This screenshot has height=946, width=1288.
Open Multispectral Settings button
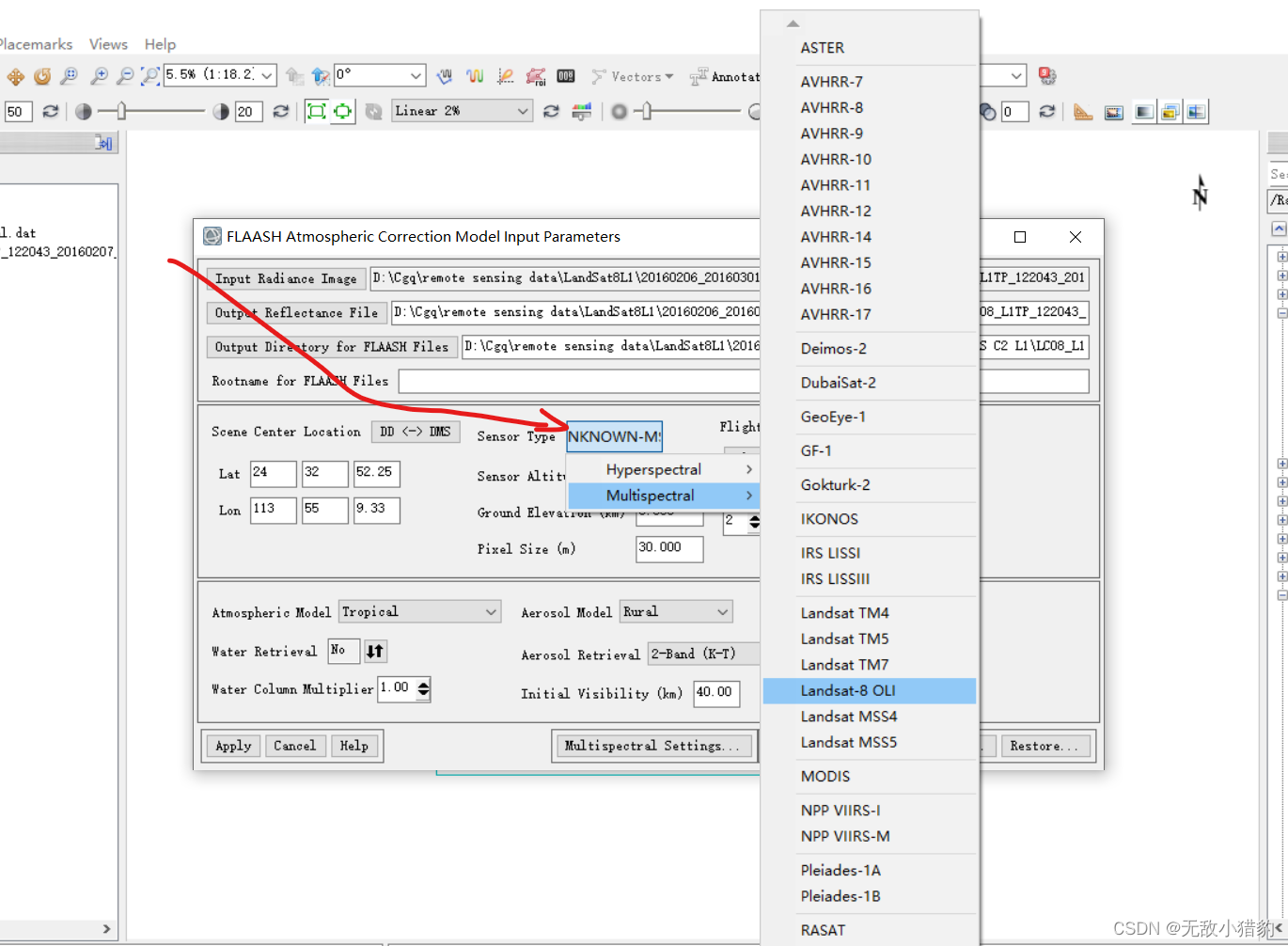click(x=652, y=746)
